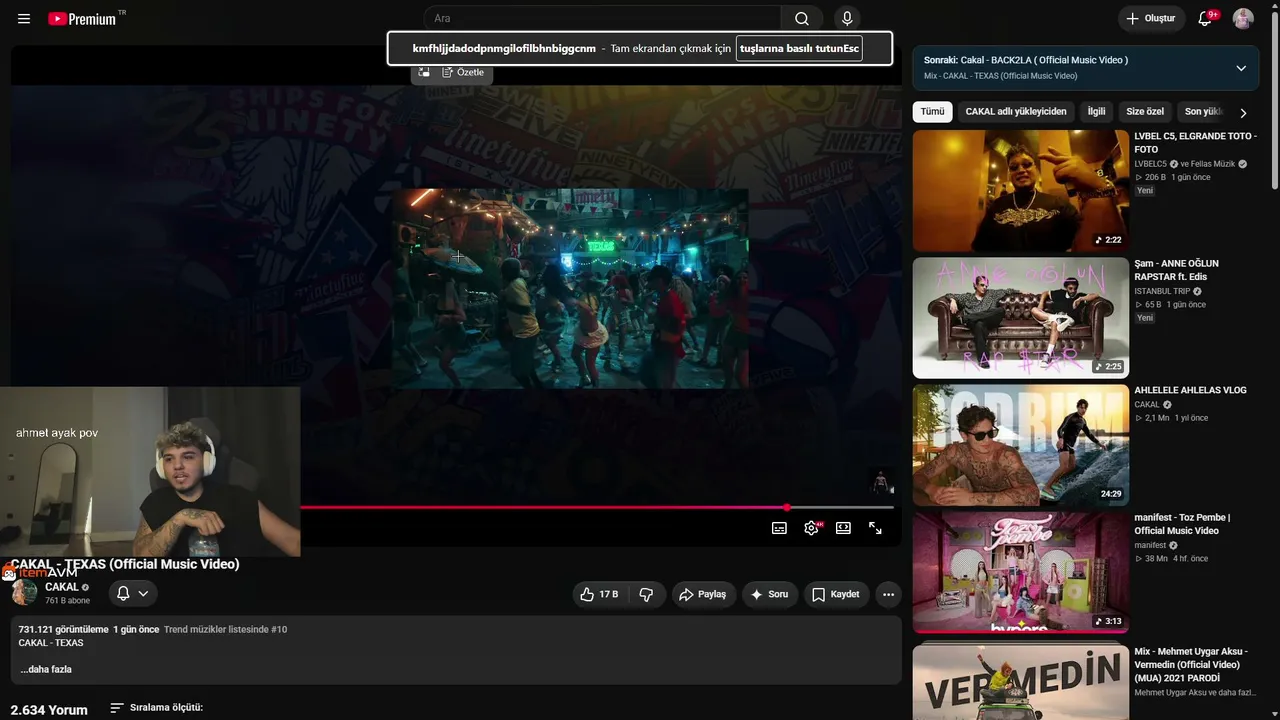1280x720 pixels.
Task: Like the CAKAL - TEXAS video
Action: tap(599, 594)
